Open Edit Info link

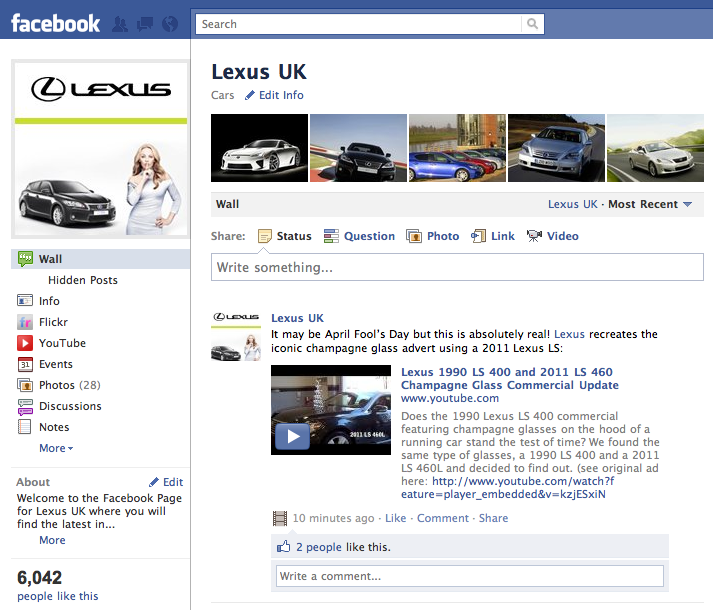[281, 95]
